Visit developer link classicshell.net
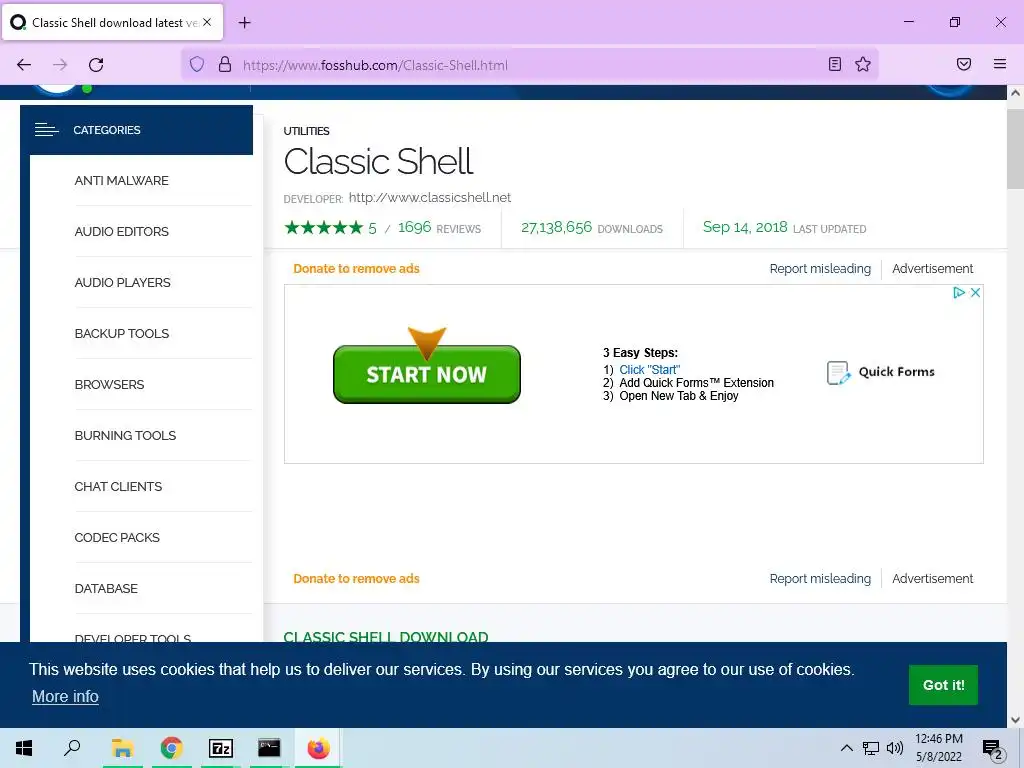 click(430, 197)
